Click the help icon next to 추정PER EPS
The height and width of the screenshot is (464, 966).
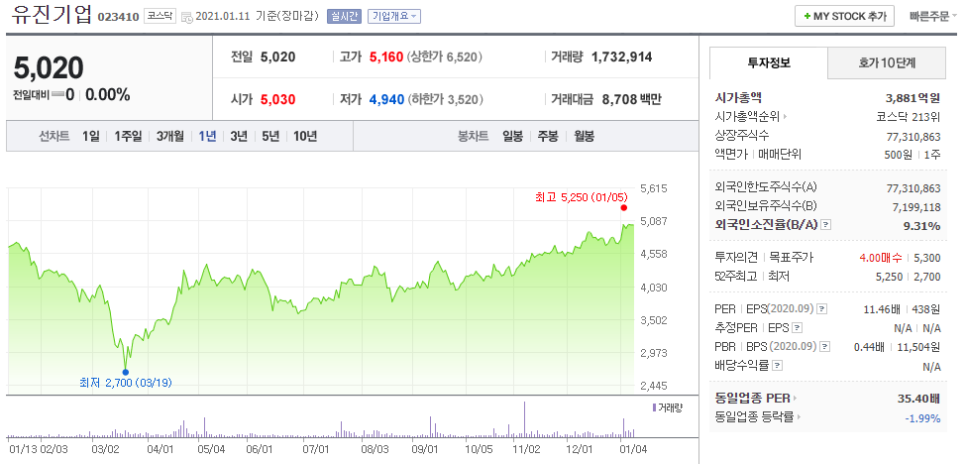[797, 327]
